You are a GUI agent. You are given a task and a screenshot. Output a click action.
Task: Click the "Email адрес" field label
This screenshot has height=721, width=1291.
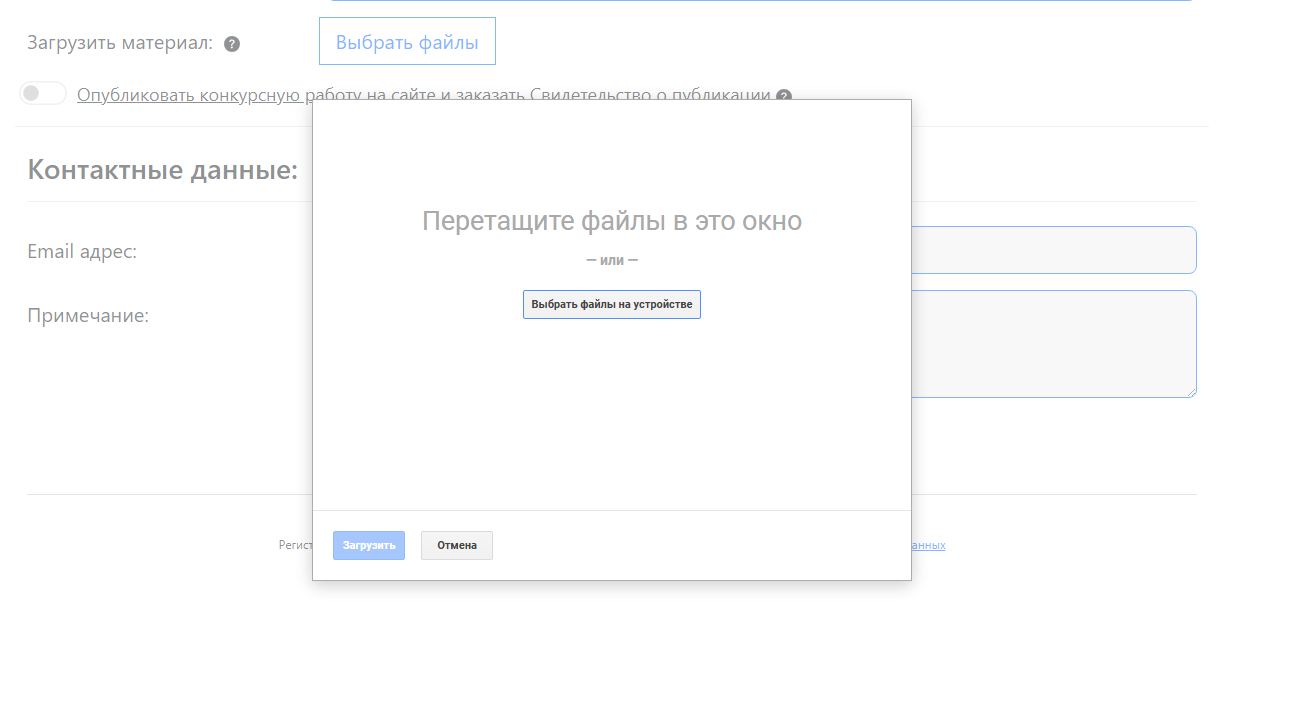pyautogui.click(x=82, y=252)
